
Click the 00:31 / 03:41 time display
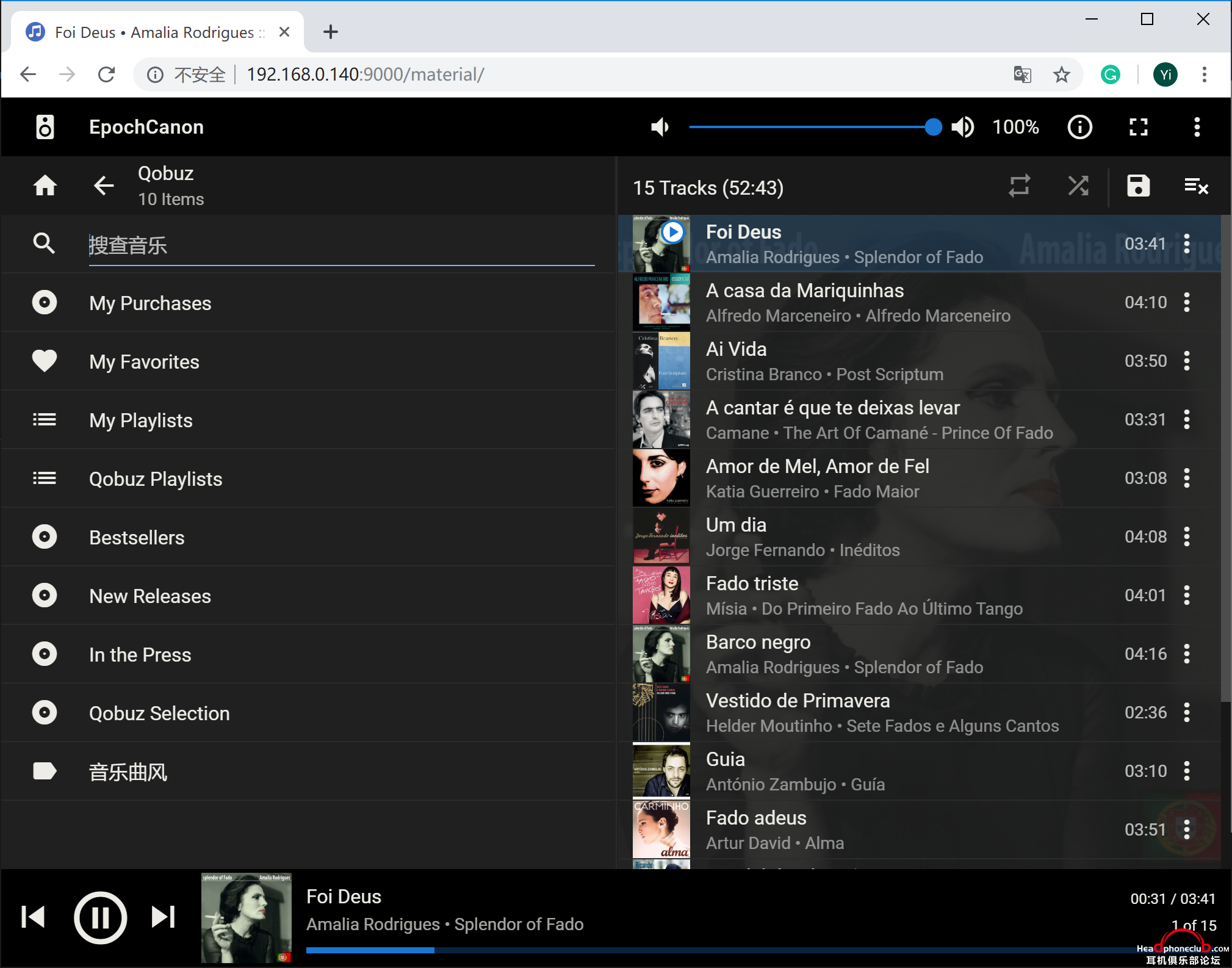click(1173, 898)
